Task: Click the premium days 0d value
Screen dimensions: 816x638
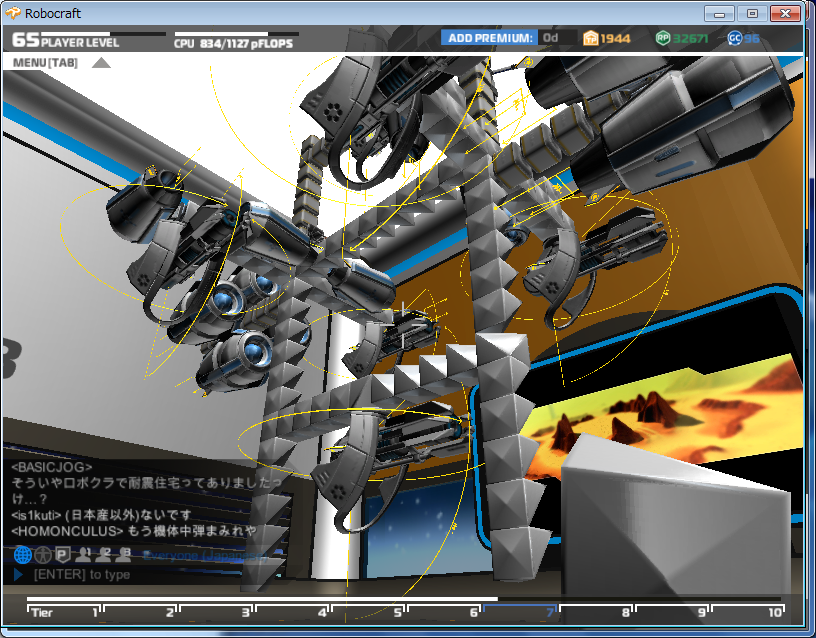Action: pyautogui.click(x=551, y=38)
